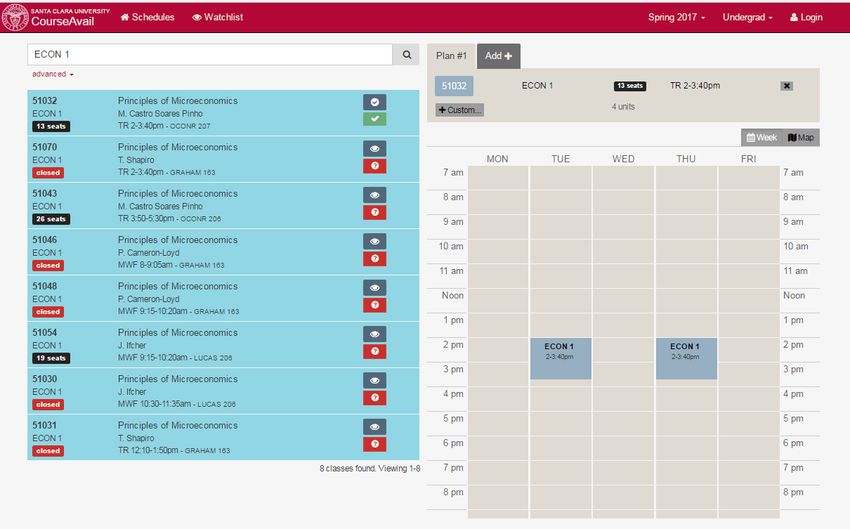Click the red question icon for 51070
The image size is (850, 529).
tap(375, 165)
